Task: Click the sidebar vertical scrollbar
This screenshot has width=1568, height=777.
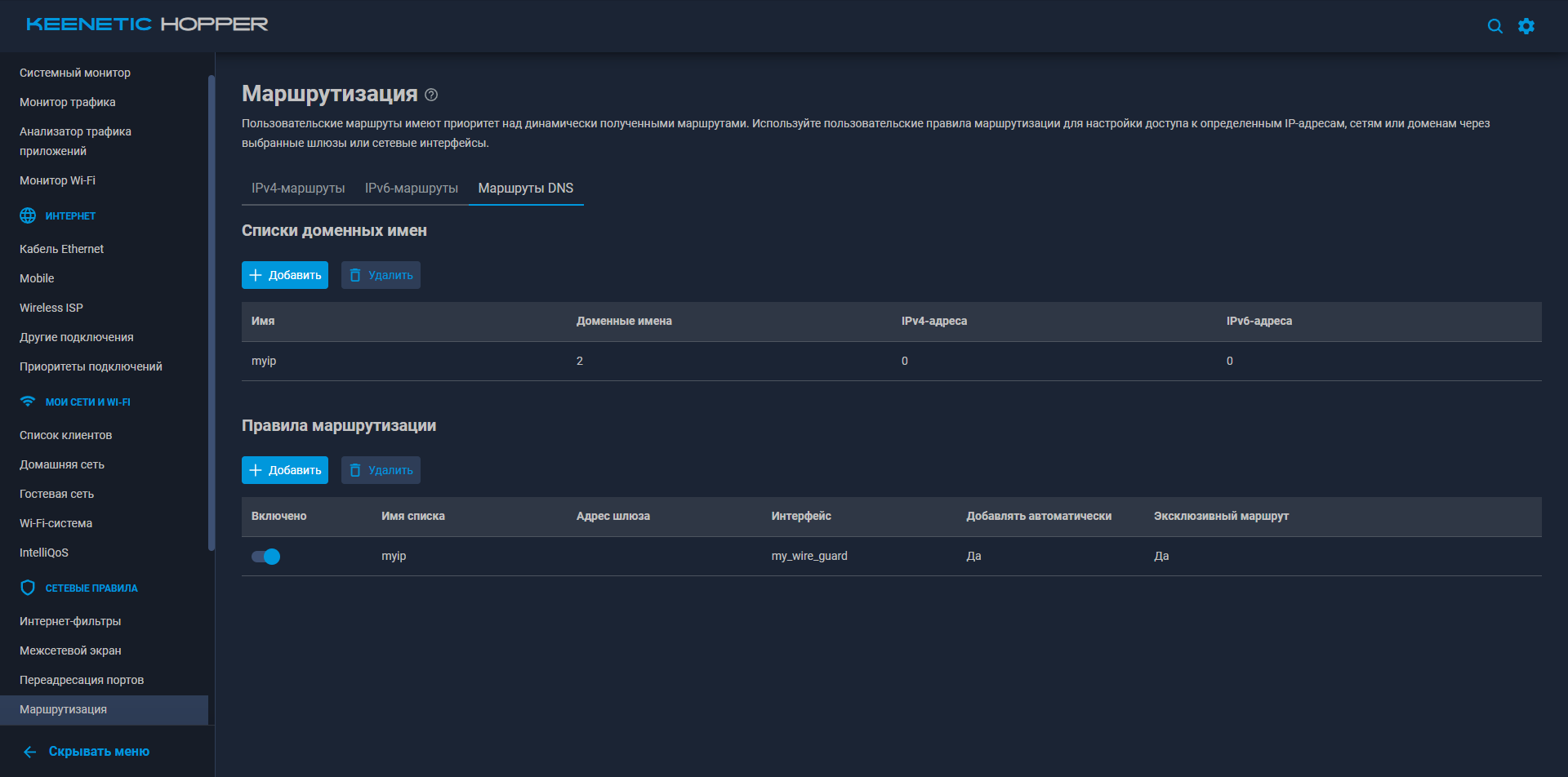Action: tap(212, 310)
